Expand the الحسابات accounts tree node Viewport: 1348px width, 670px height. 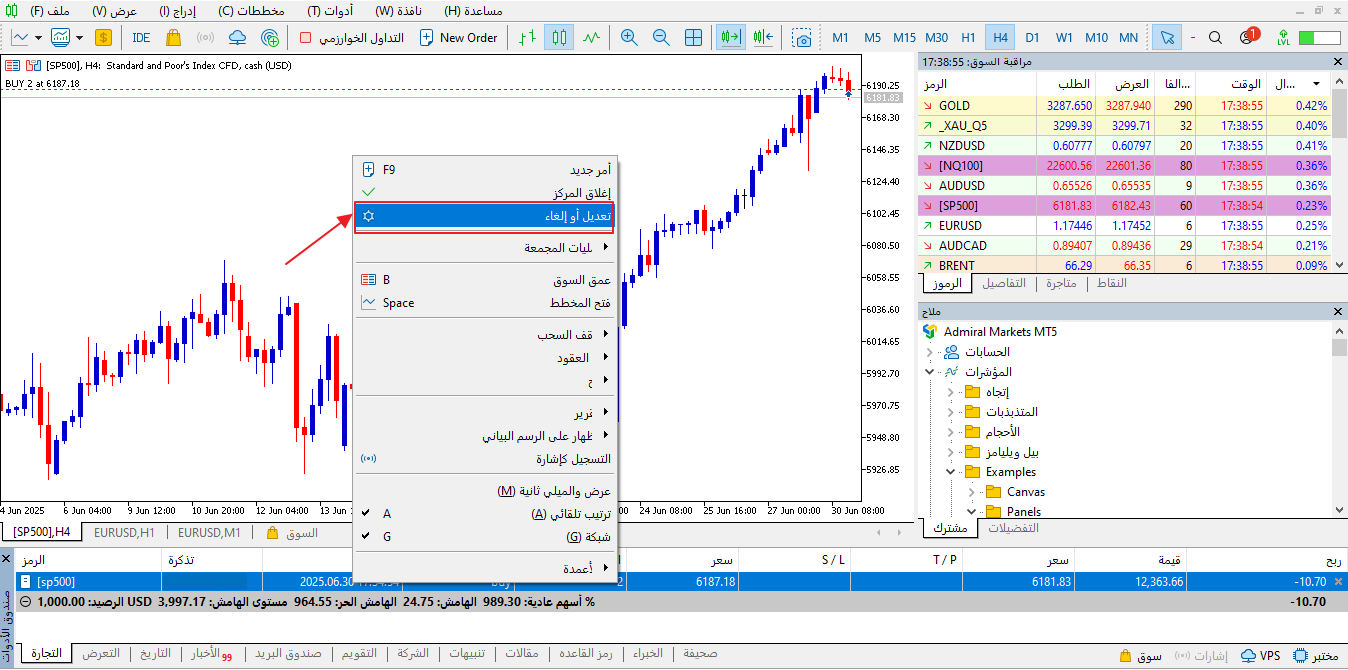[929, 352]
